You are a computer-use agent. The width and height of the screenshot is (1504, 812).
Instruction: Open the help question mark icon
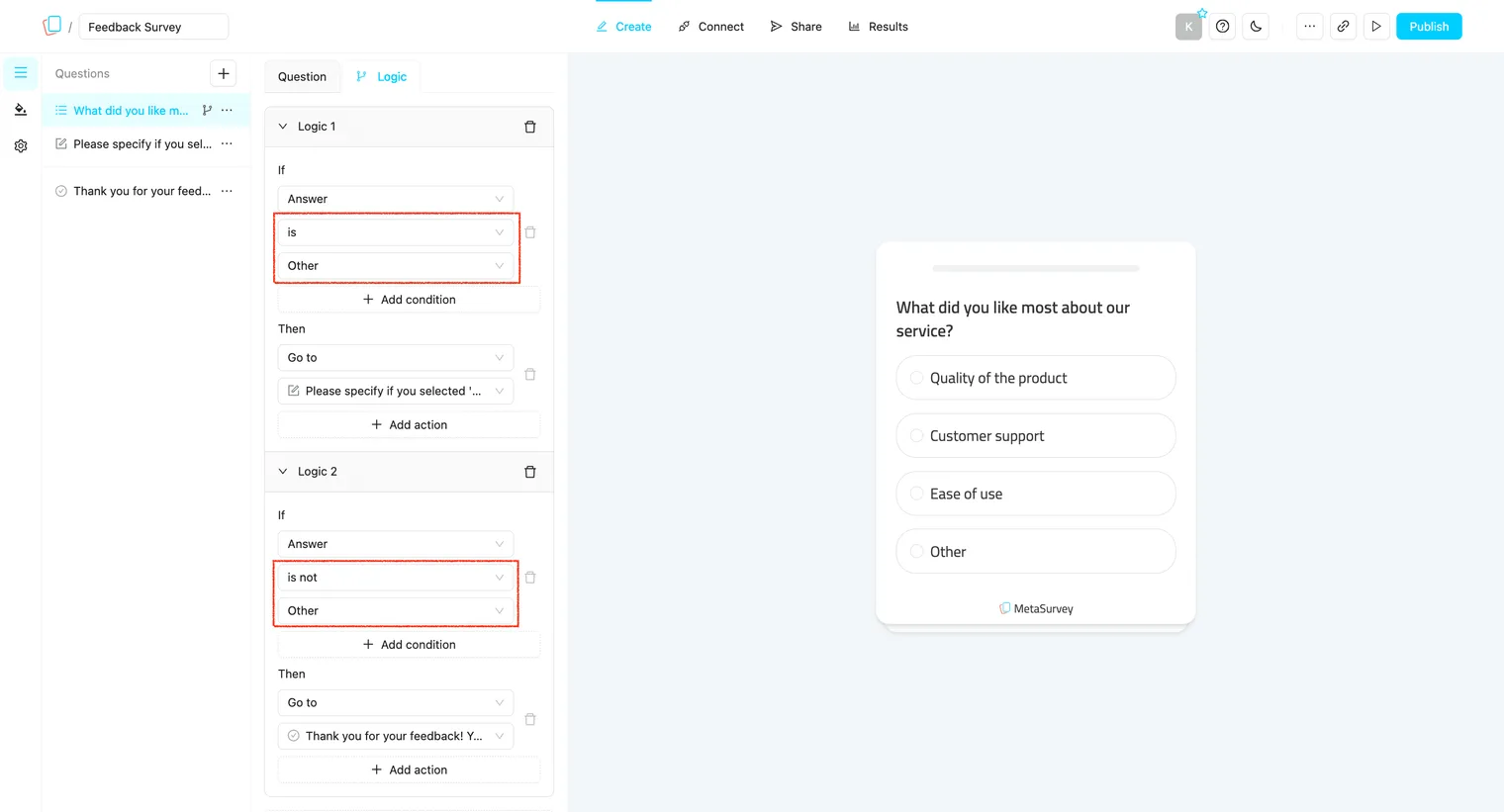(1223, 27)
